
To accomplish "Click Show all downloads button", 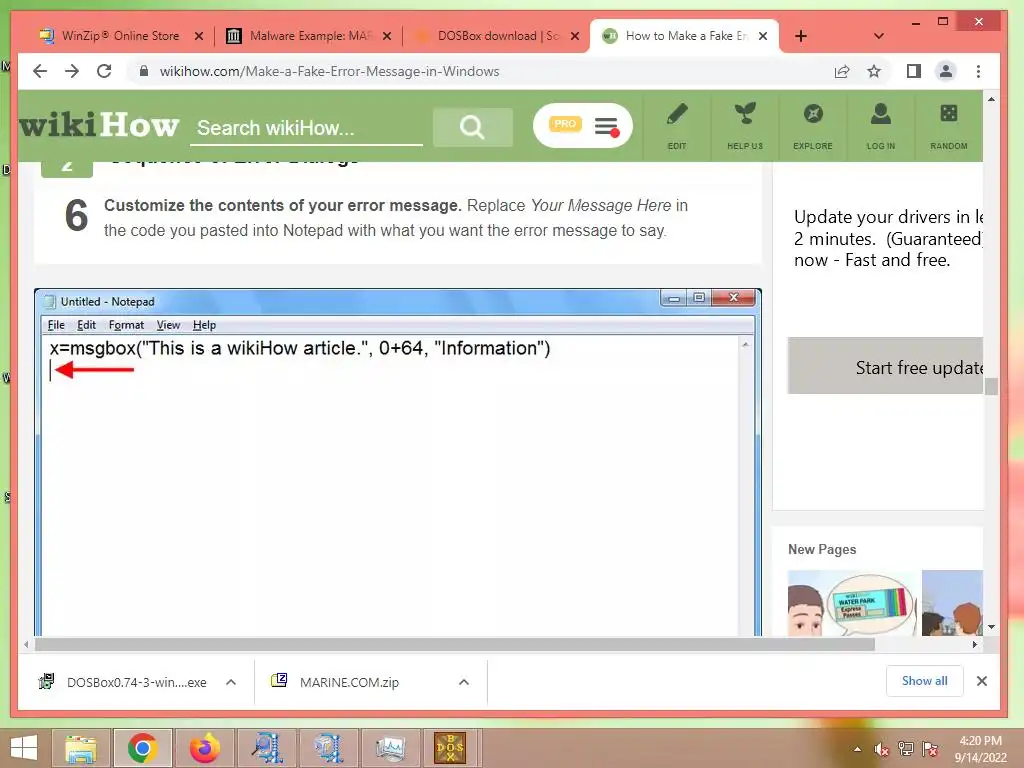I will click(x=924, y=680).
